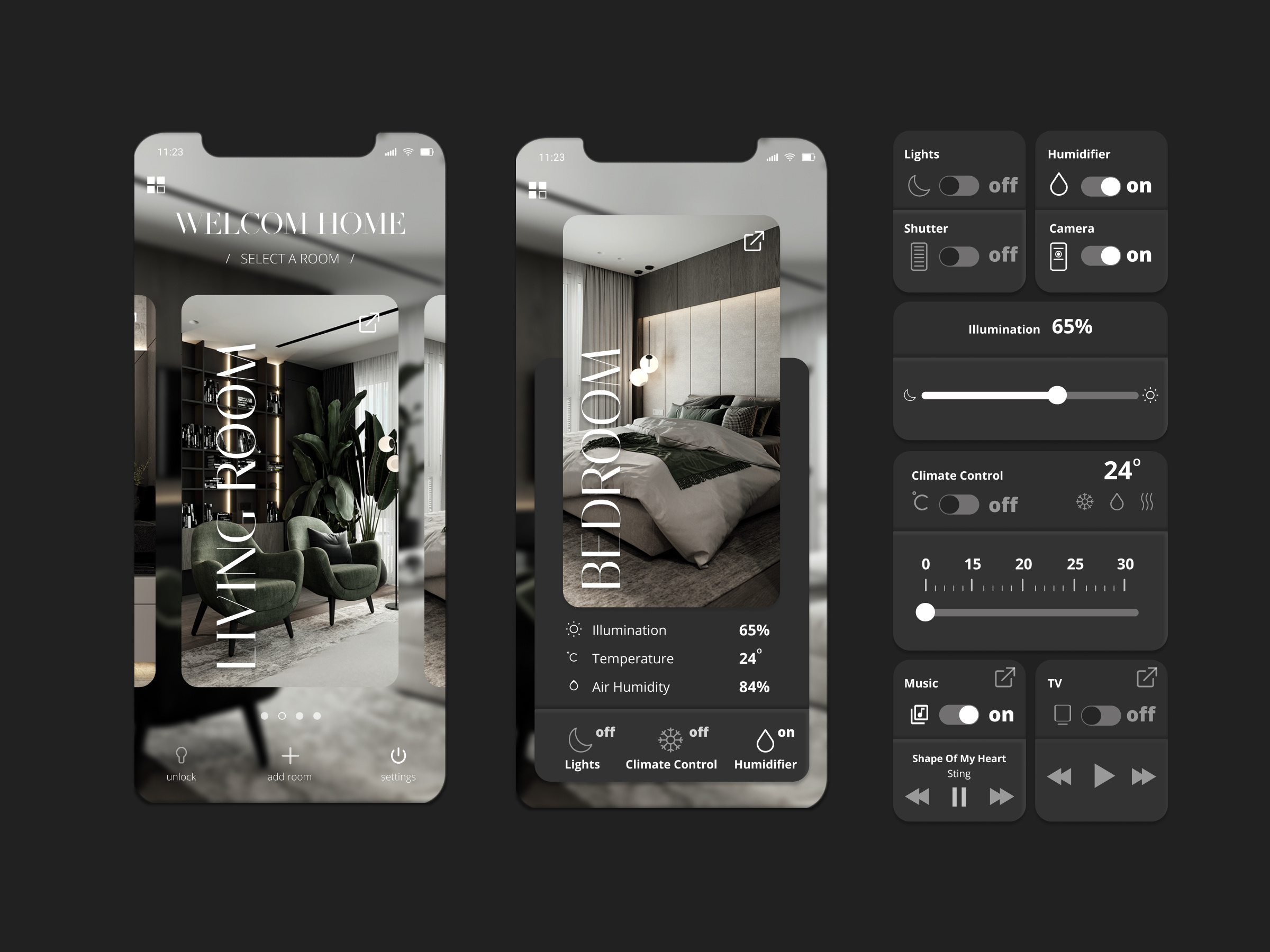Open the grid menu icon on Bedroom screen
This screenshot has width=1270, height=952.
tap(538, 190)
